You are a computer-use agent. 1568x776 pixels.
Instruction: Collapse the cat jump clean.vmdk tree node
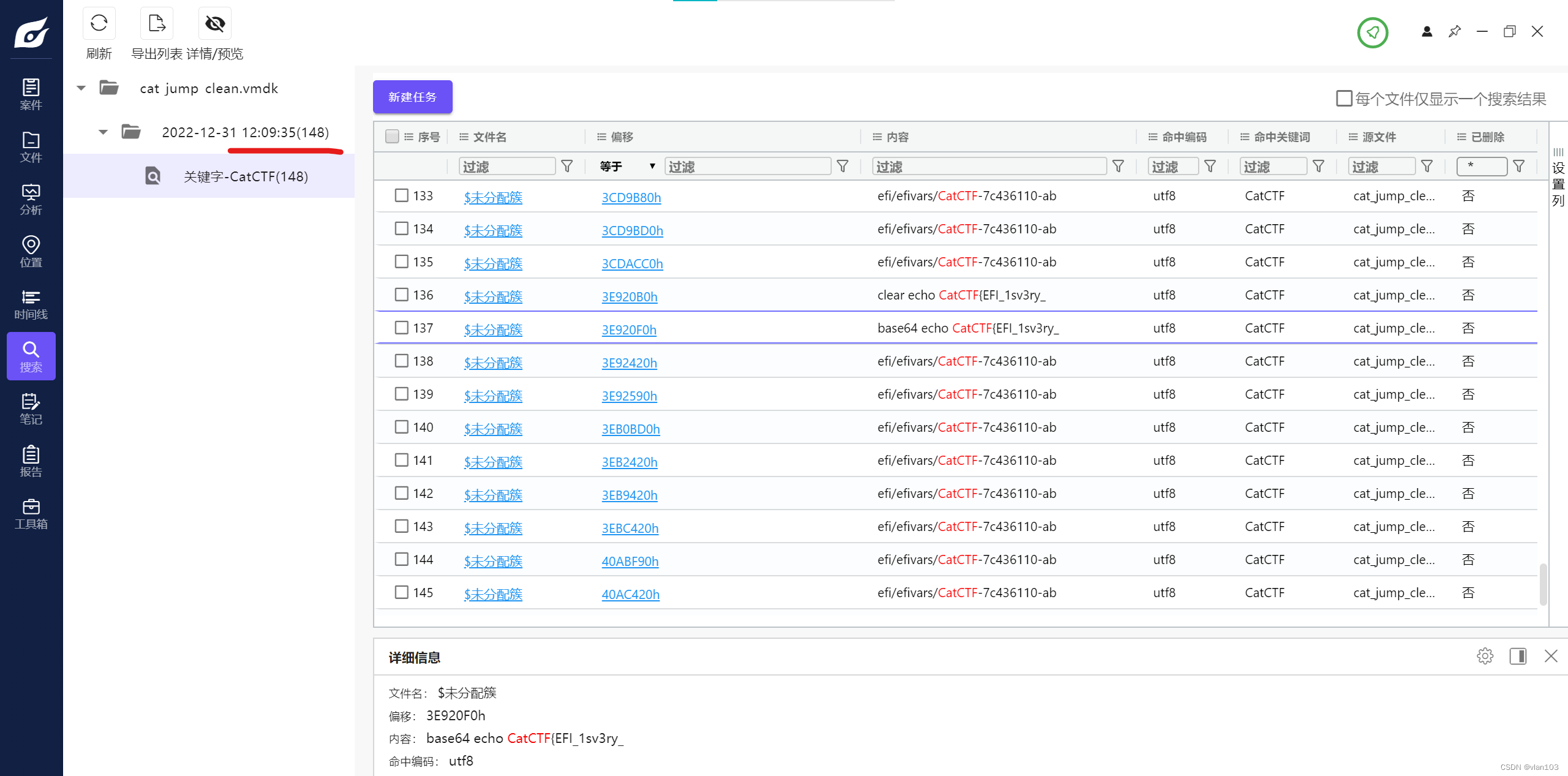click(x=81, y=88)
